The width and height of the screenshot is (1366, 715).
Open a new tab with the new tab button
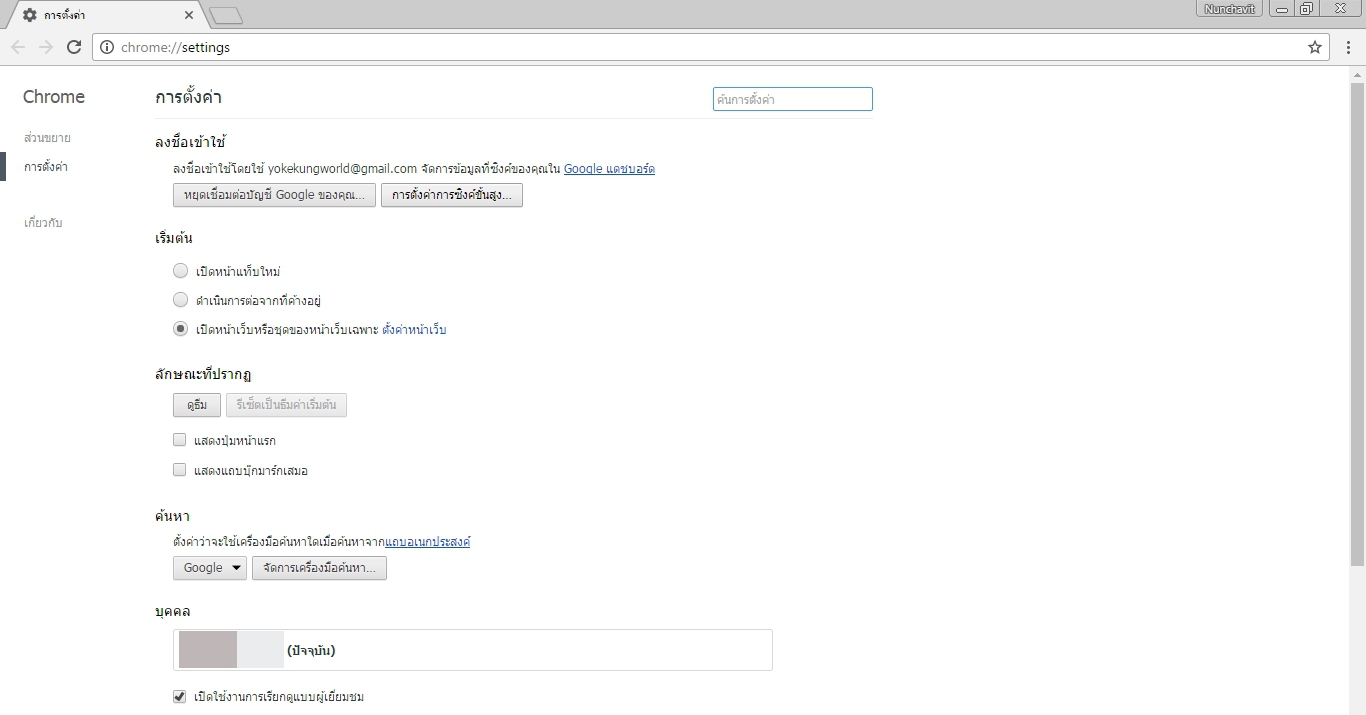[227, 15]
